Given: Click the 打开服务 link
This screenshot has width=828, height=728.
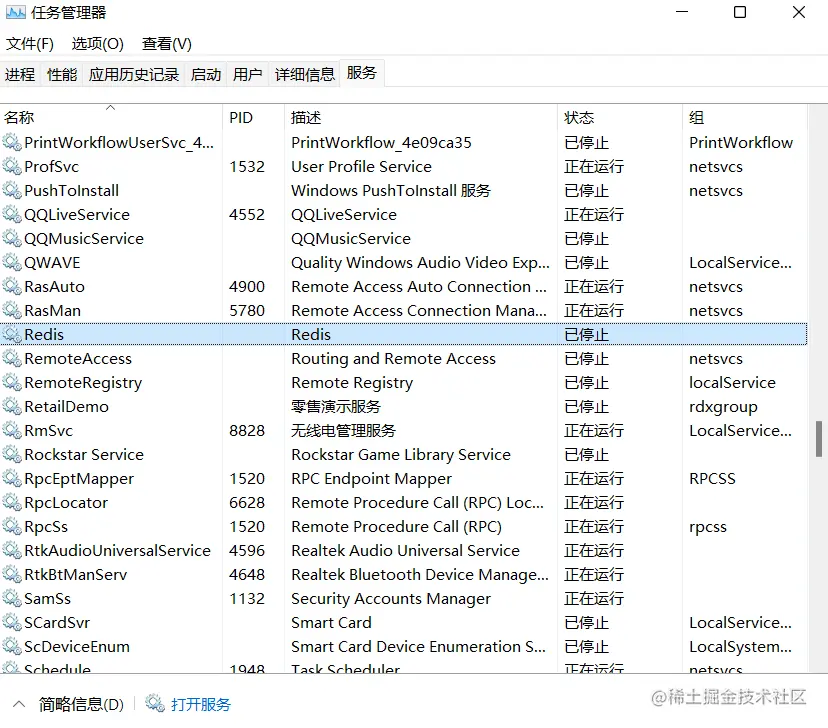Looking at the screenshot, I should (201, 704).
